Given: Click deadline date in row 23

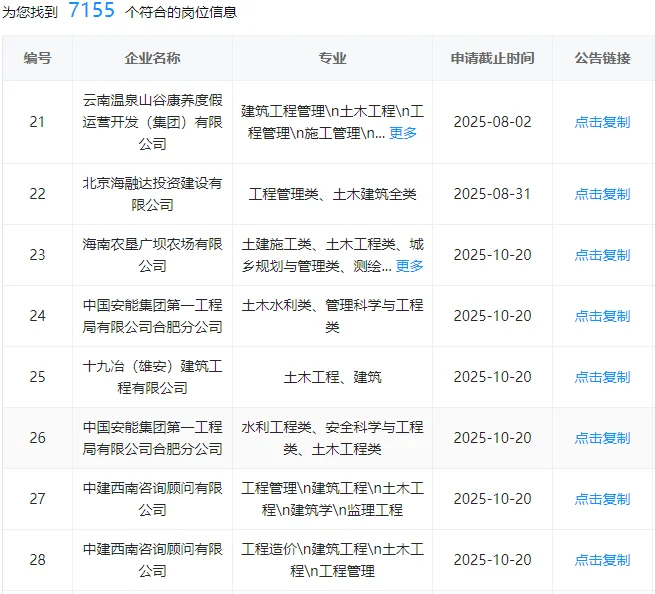Looking at the screenshot, I should coord(493,255).
